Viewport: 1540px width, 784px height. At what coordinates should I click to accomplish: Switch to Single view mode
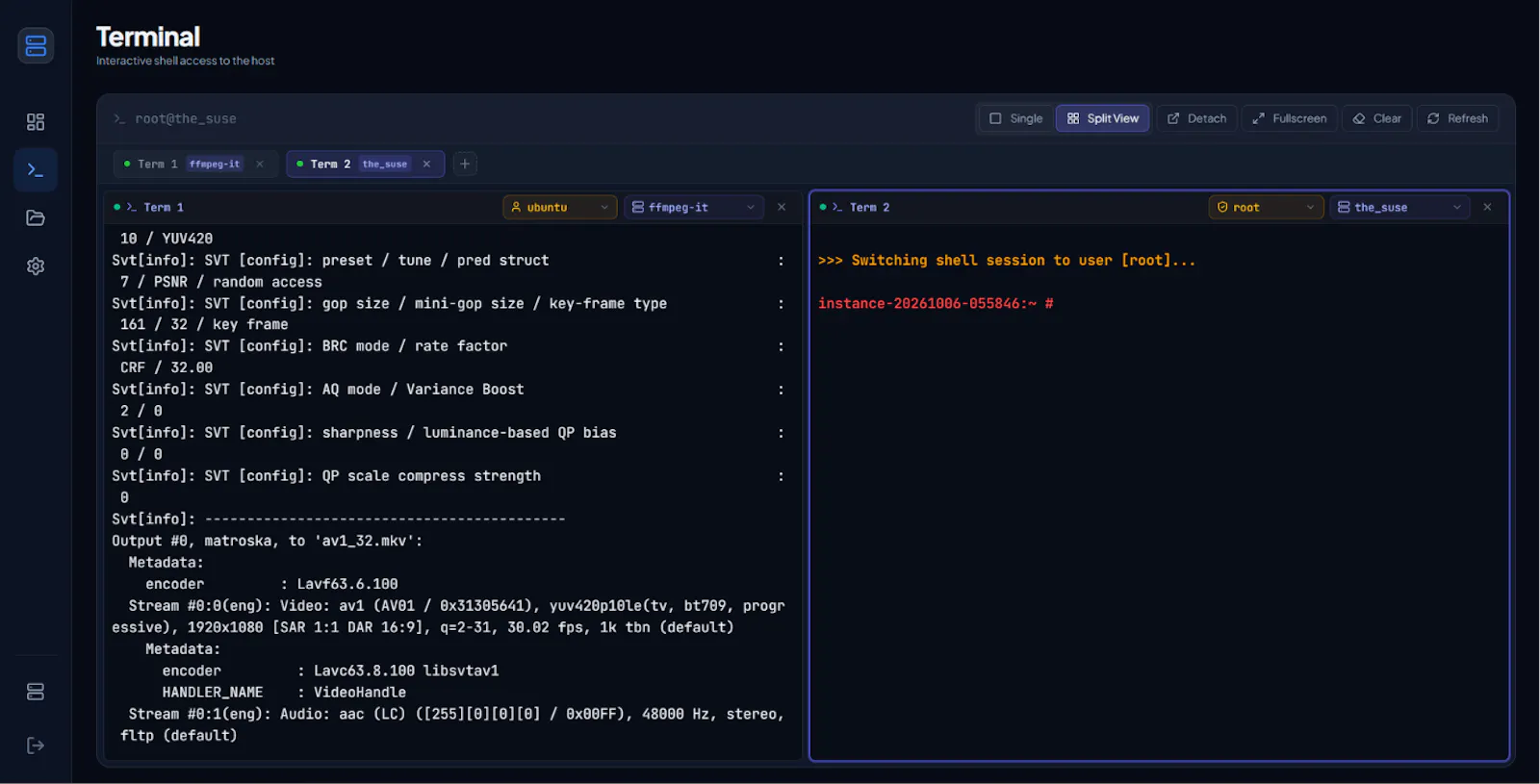(1016, 118)
